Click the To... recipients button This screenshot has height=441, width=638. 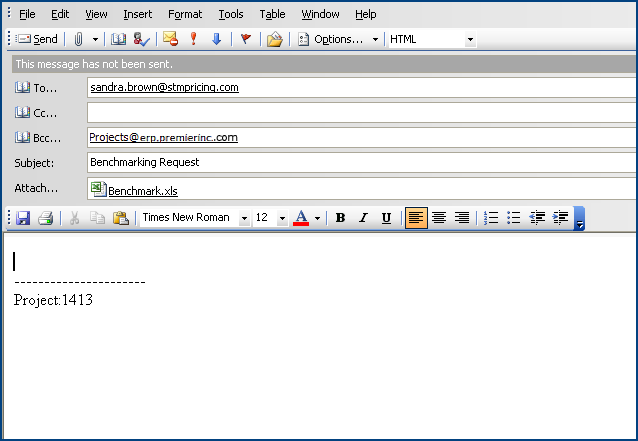pos(39,87)
